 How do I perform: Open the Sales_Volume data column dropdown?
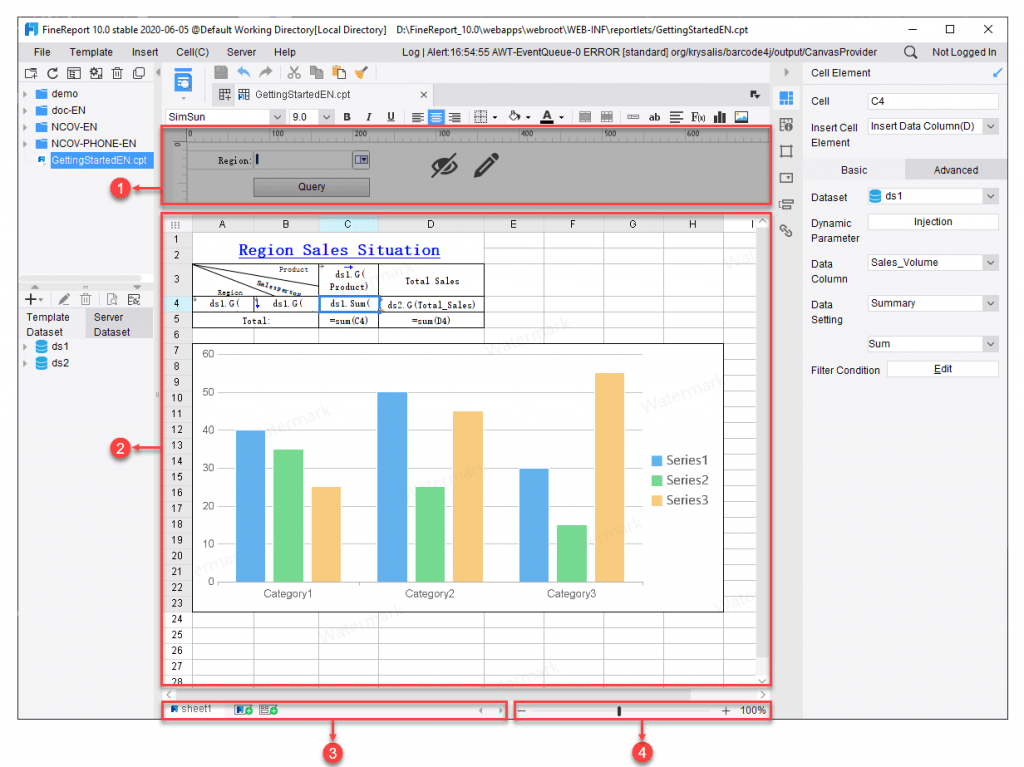(991, 263)
